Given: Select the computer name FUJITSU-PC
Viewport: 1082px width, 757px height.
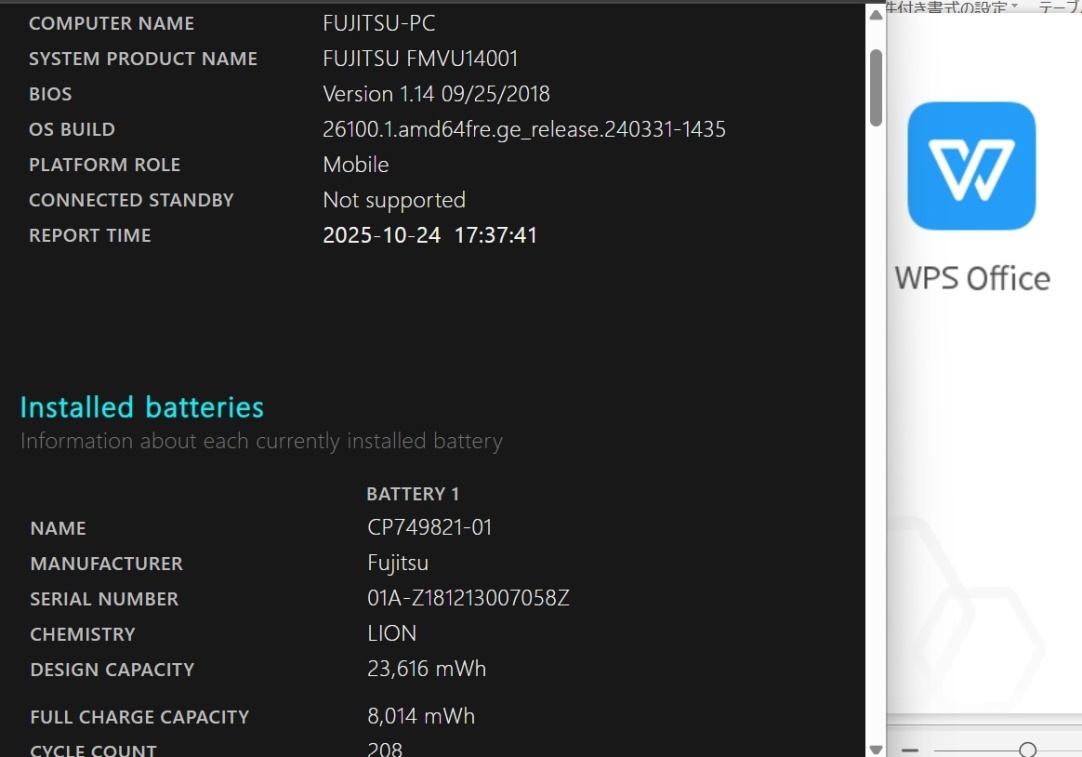Looking at the screenshot, I should [x=379, y=23].
